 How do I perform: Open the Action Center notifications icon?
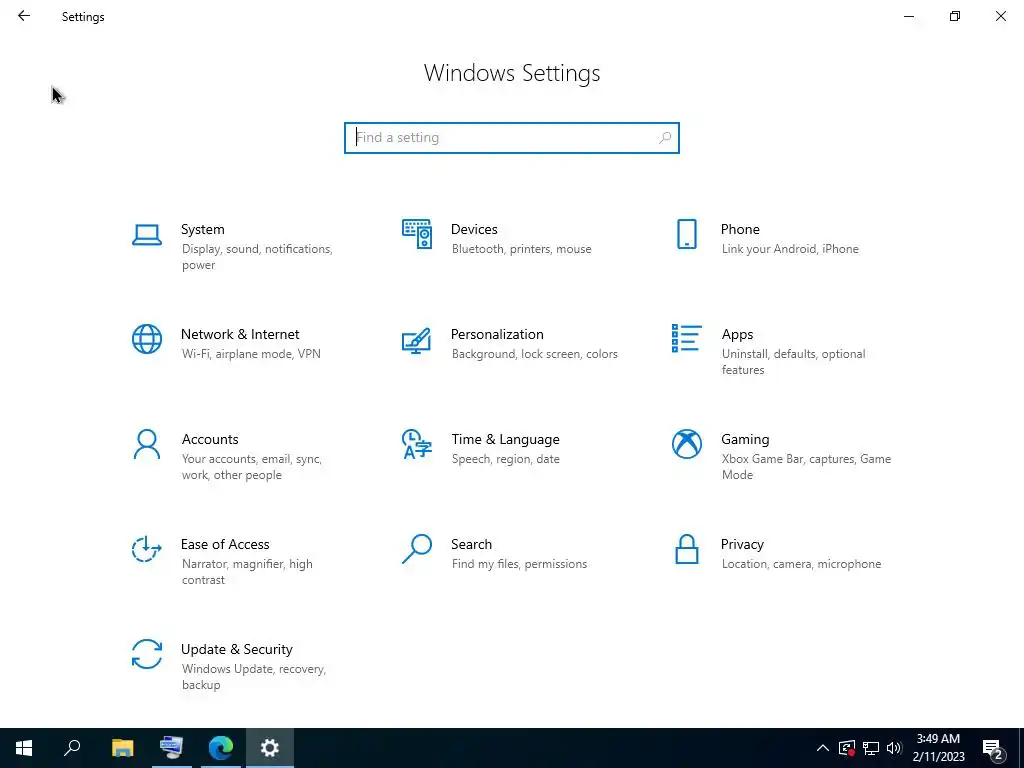click(x=992, y=749)
